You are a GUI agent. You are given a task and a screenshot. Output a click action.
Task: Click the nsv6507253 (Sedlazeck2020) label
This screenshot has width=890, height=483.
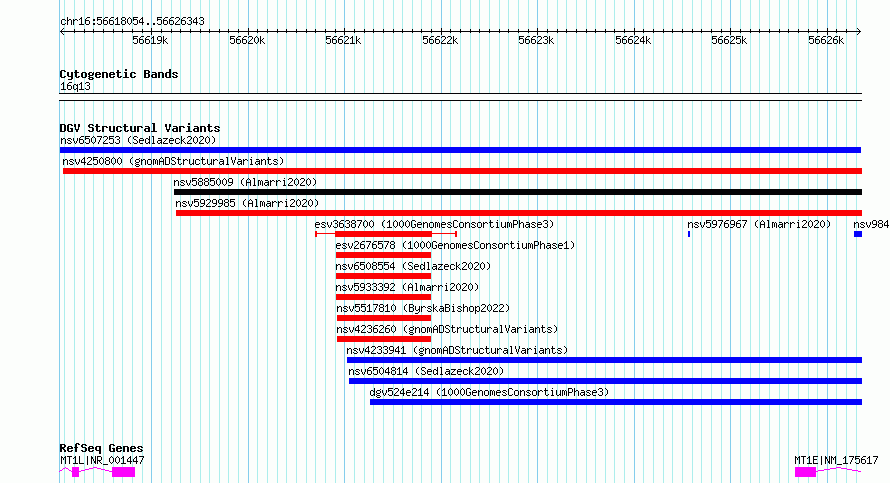(x=138, y=140)
